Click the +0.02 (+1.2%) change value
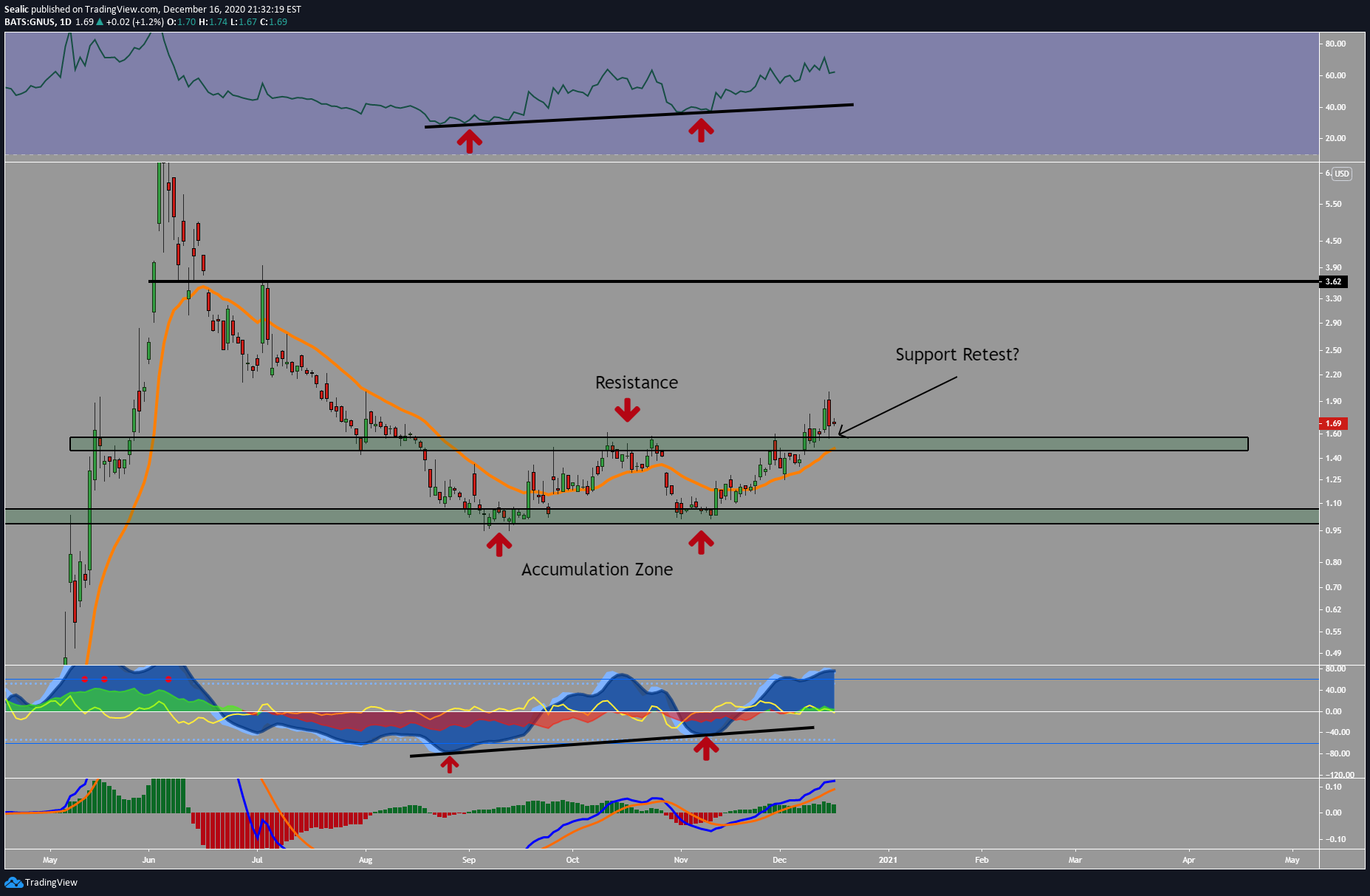Image resolution: width=1370 pixels, height=896 pixels. click(x=134, y=21)
